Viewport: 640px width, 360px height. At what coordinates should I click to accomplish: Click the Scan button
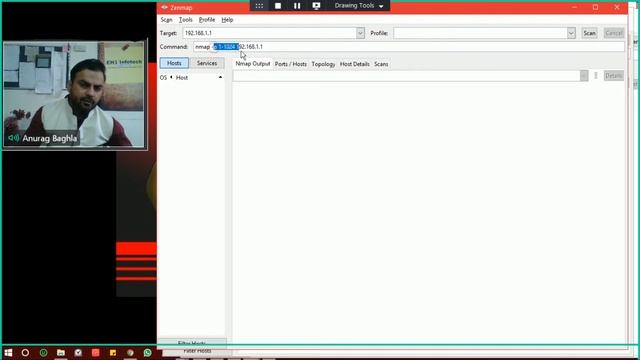coord(589,33)
